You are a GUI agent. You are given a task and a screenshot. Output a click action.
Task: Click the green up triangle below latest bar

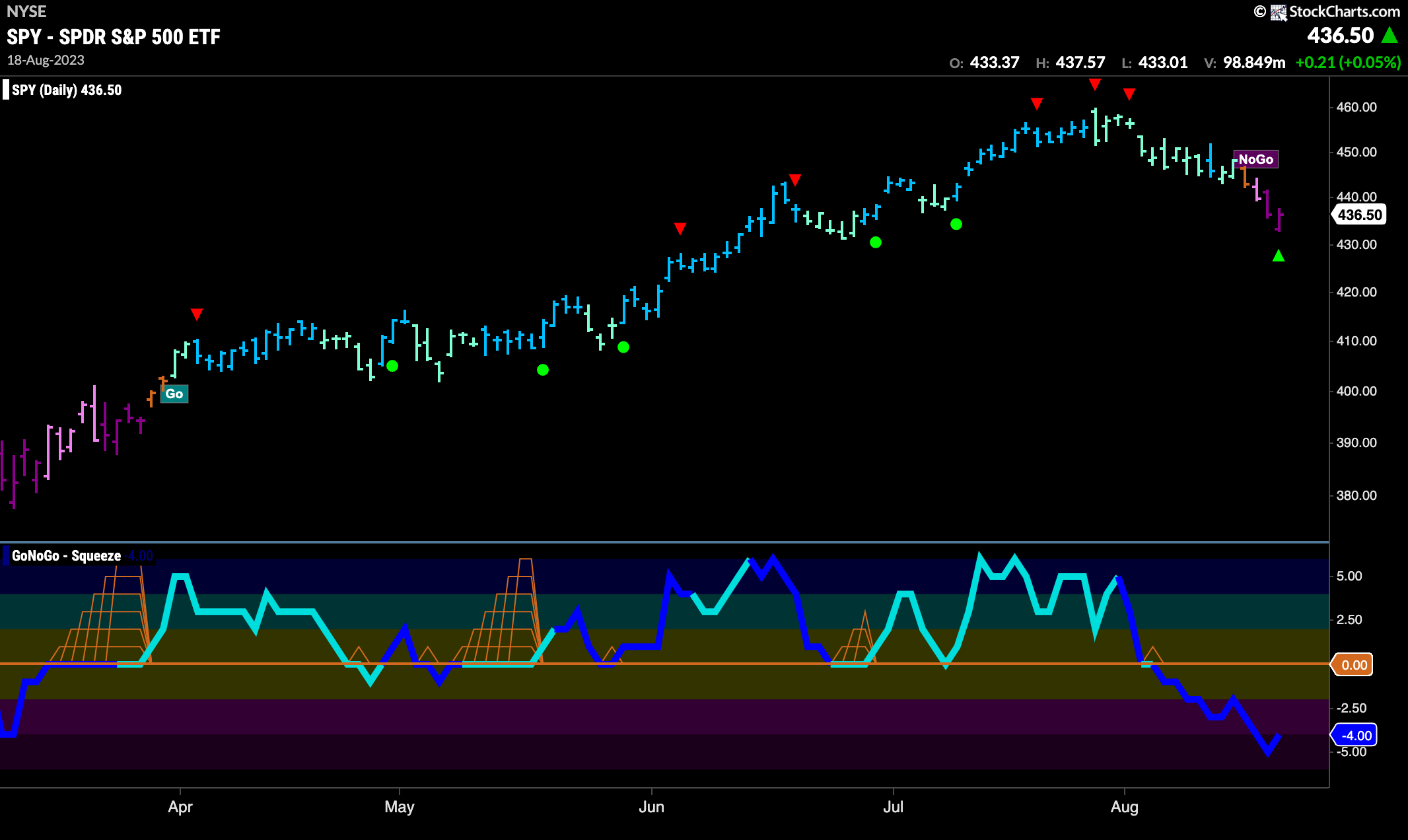pos(1279,256)
